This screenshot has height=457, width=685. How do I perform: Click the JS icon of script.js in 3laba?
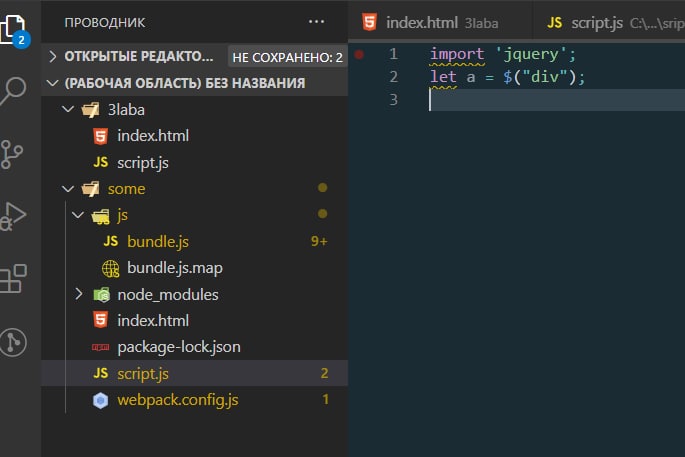pos(100,162)
